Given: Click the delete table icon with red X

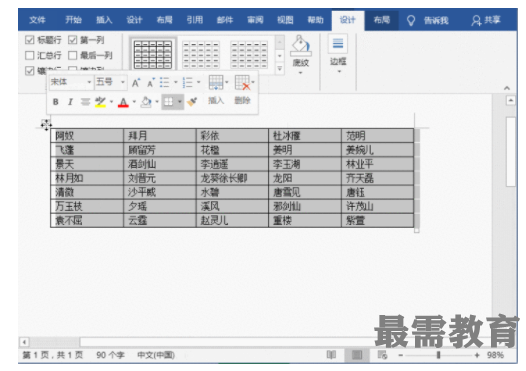Looking at the screenshot, I should click(243, 82).
